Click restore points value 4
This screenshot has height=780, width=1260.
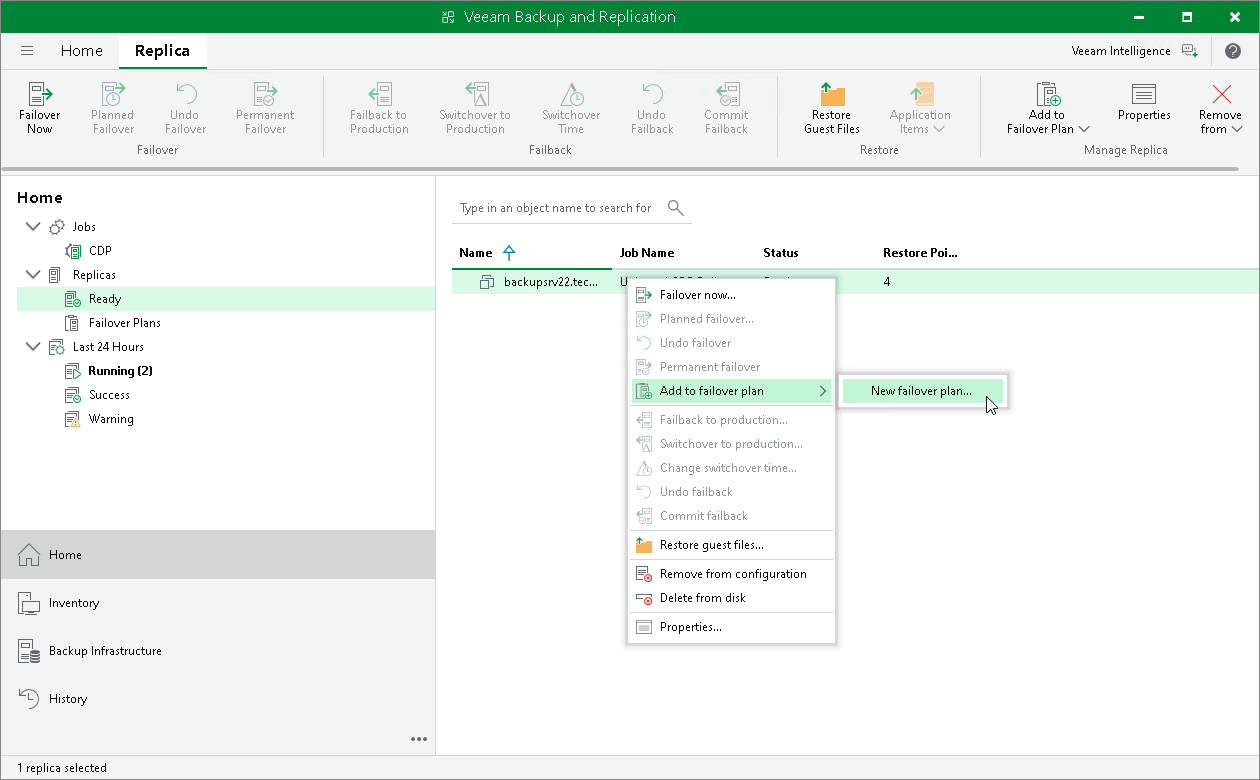[887, 282]
